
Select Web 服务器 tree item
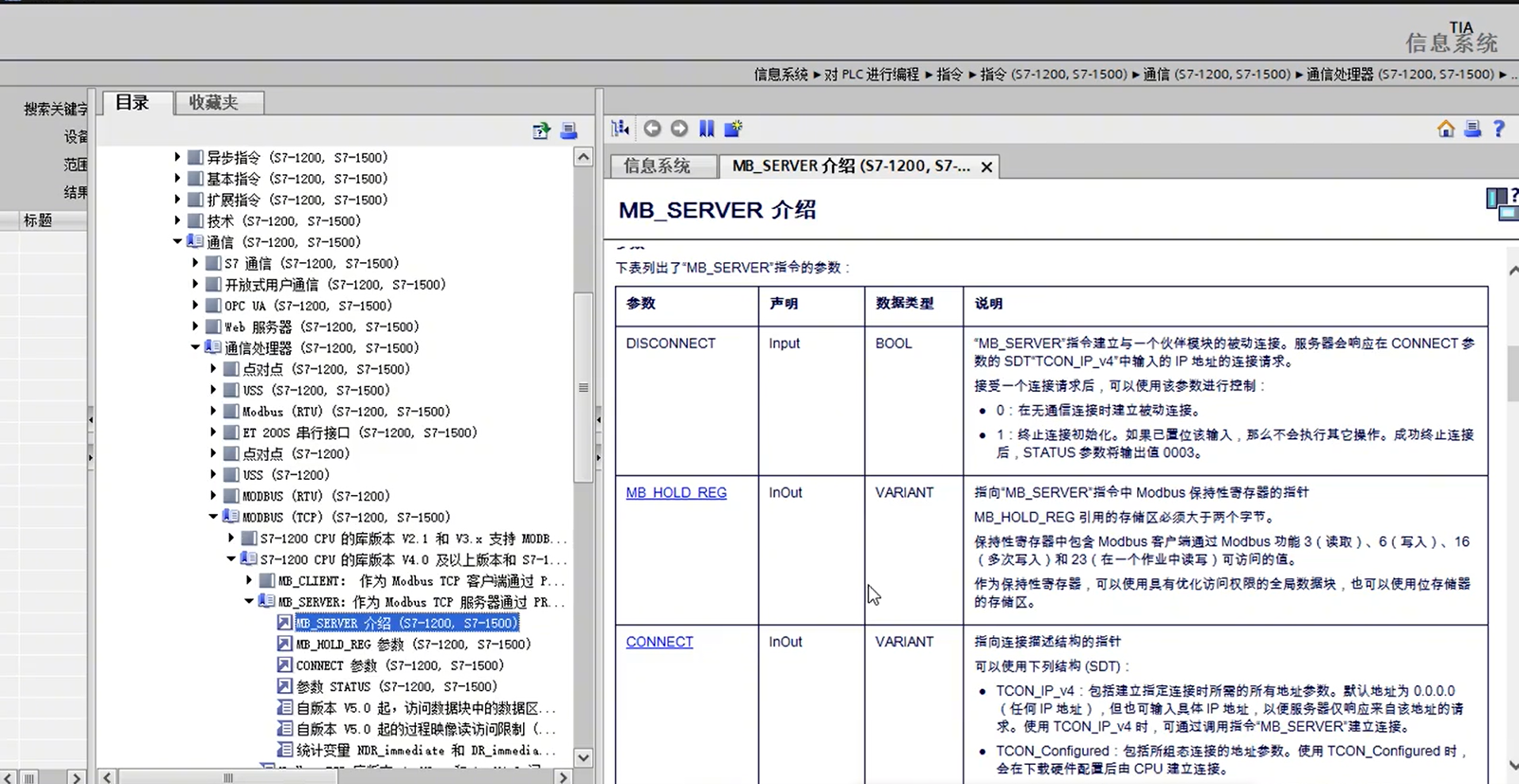[322, 326]
